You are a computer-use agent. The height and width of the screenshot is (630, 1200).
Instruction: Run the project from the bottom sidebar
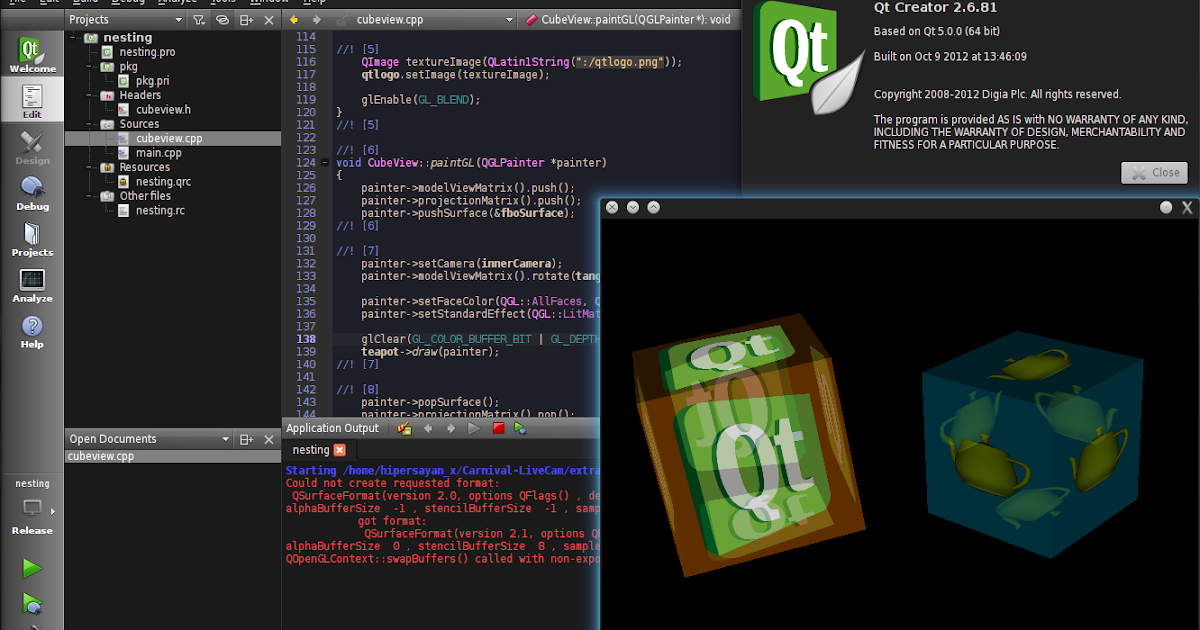tap(32, 567)
